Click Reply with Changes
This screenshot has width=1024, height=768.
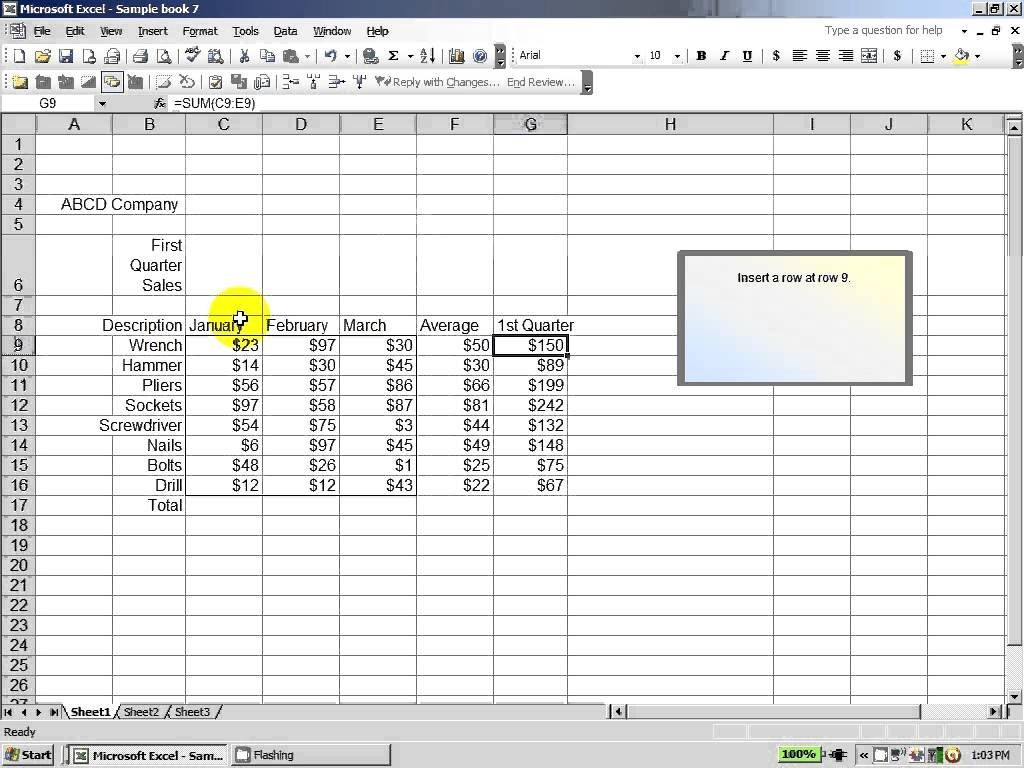[x=440, y=82]
